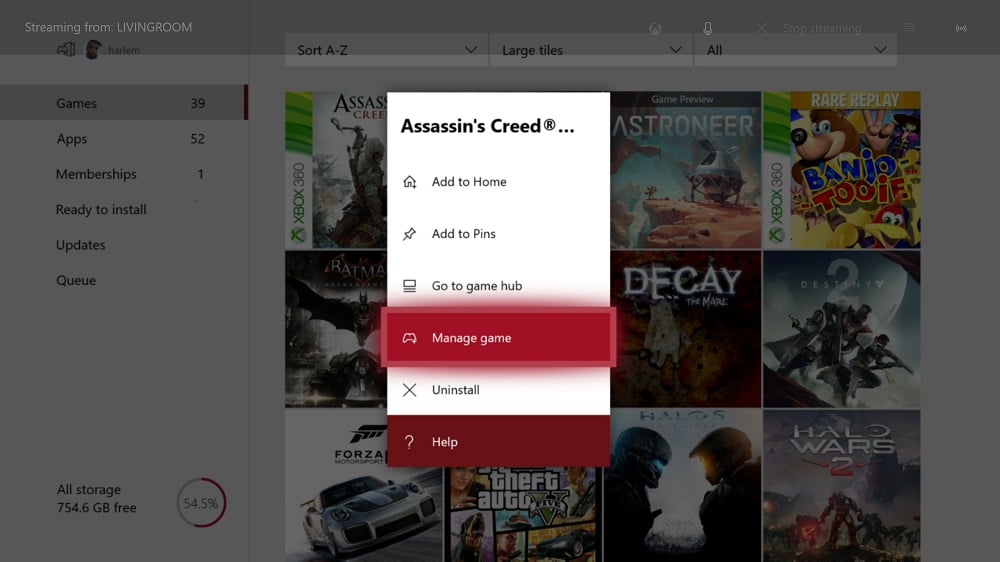Image resolution: width=1000 pixels, height=562 pixels.
Task: Open the streaming bar hamburger menu icon
Action: tap(909, 28)
